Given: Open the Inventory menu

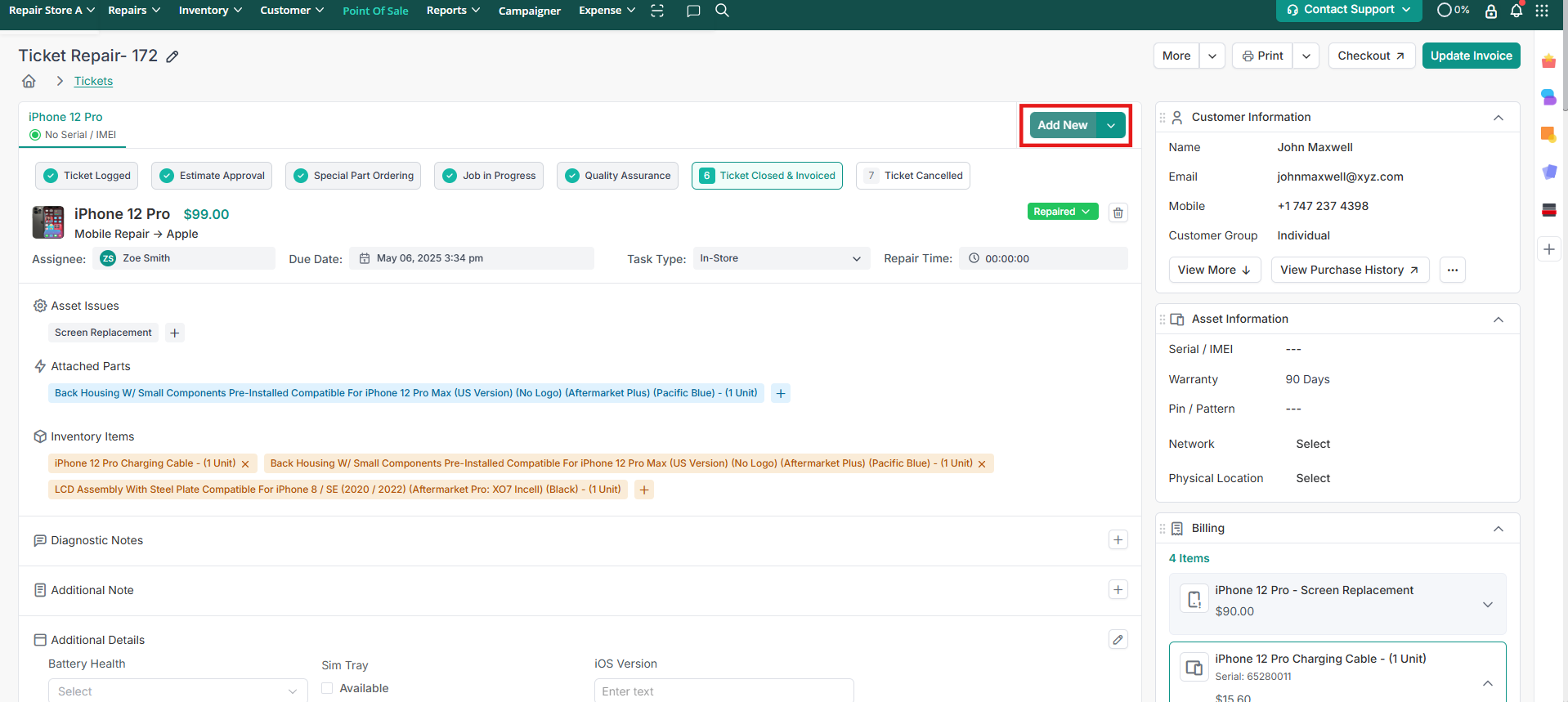Looking at the screenshot, I should [x=210, y=11].
